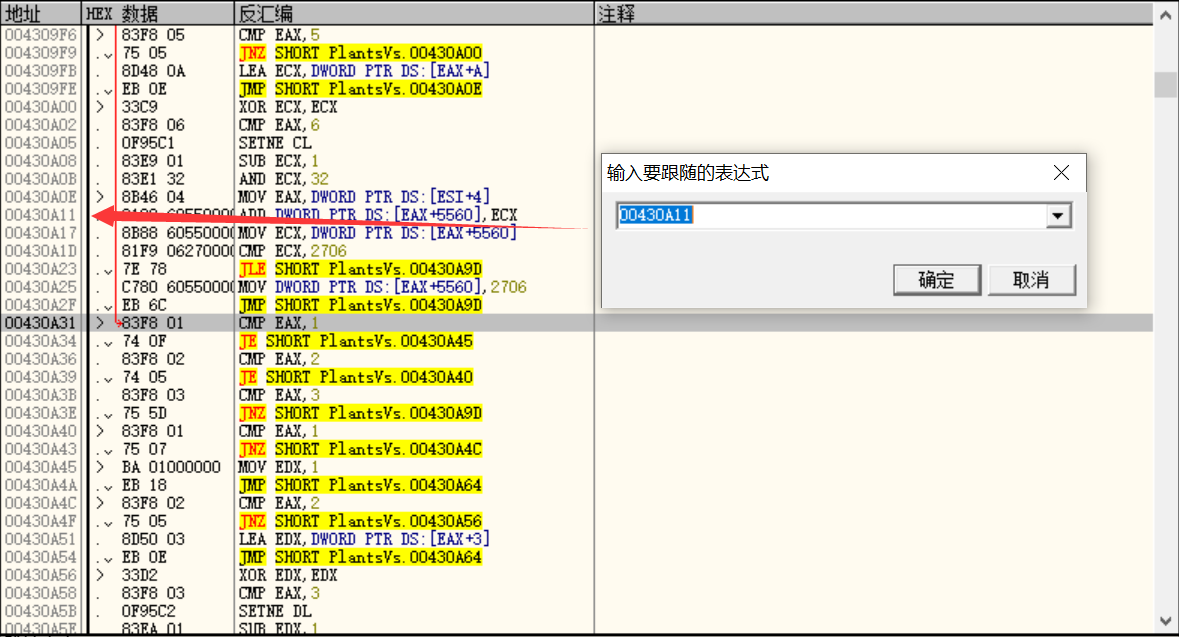Image resolution: width=1179 pixels, height=637 pixels.
Task: Click hex bytes 0F95C2
Action: (148, 612)
